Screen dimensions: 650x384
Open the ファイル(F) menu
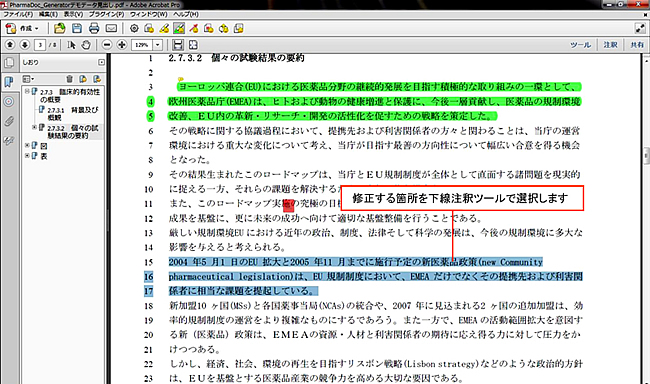point(18,14)
